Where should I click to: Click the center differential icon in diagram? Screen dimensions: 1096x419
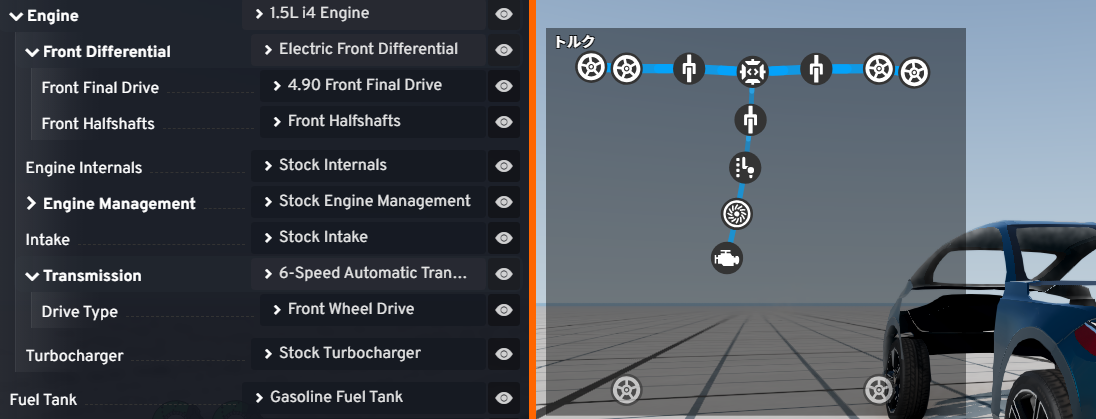pyautogui.click(x=753, y=71)
